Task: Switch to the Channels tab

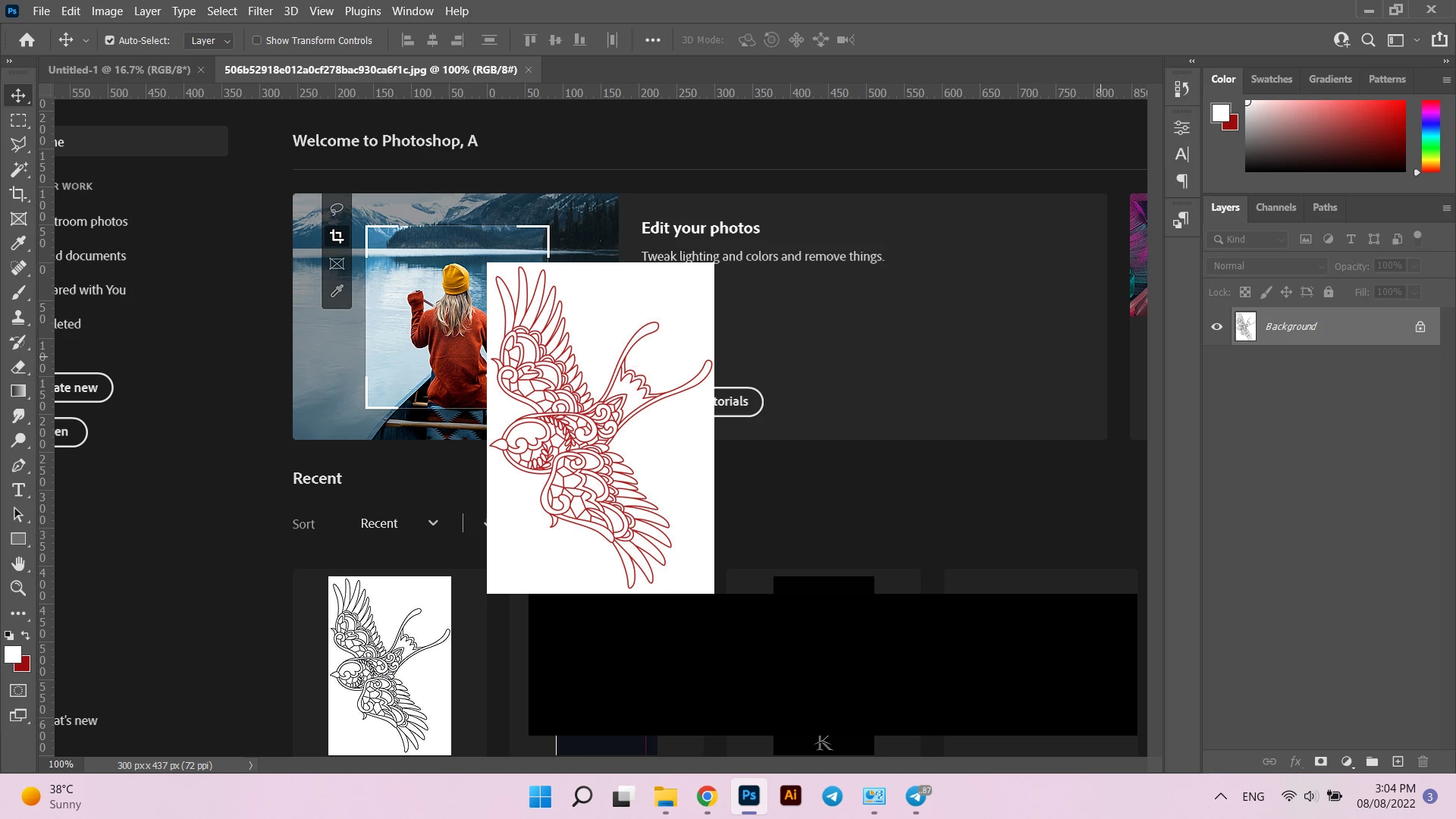Action: tap(1276, 207)
